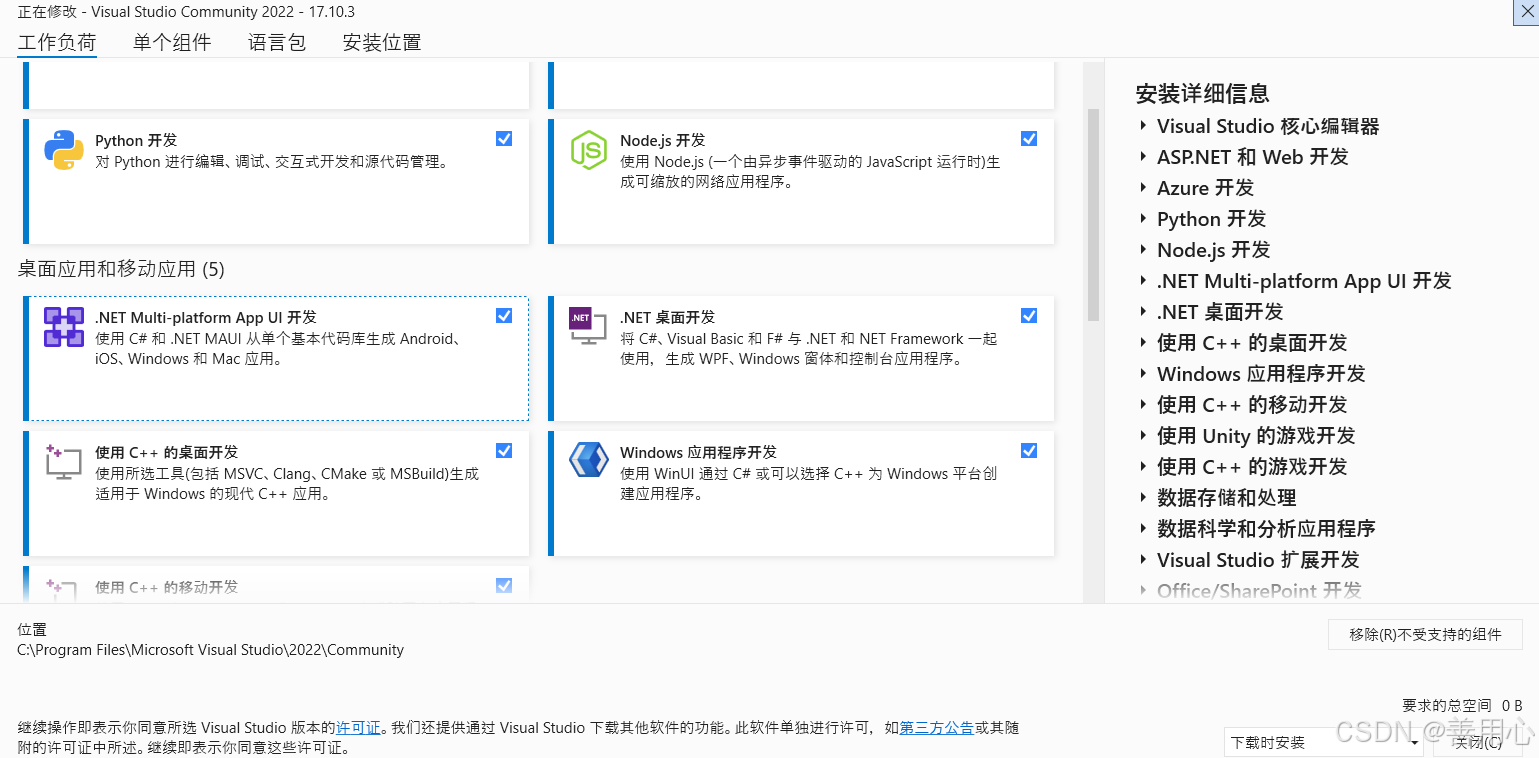The height and width of the screenshot is (758, 1539).
Task: Open the 第三方公告 link
Action: point(937,728)
